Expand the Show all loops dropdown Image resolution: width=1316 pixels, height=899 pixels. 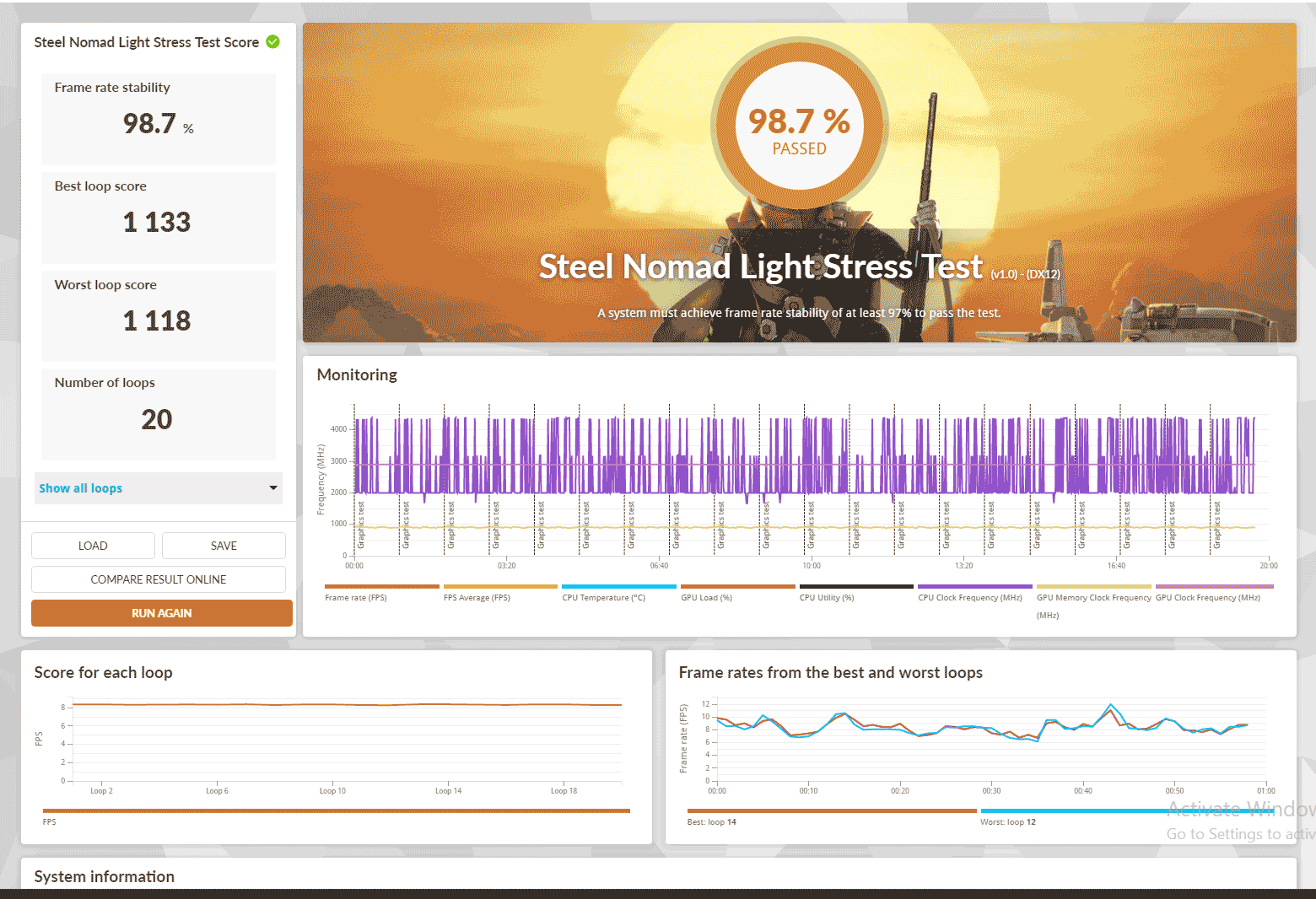159,488
